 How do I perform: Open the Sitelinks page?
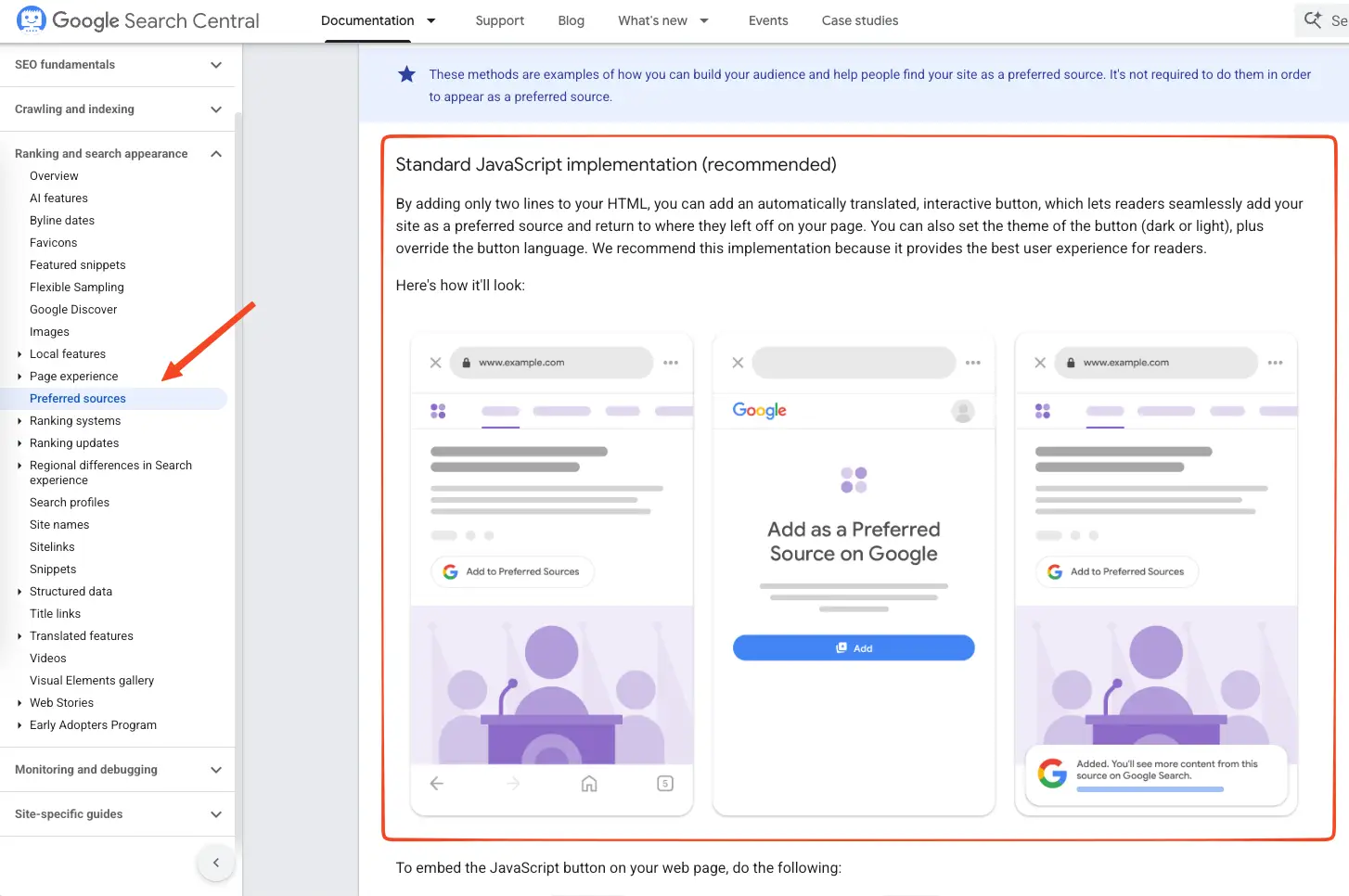pos(52,547)
